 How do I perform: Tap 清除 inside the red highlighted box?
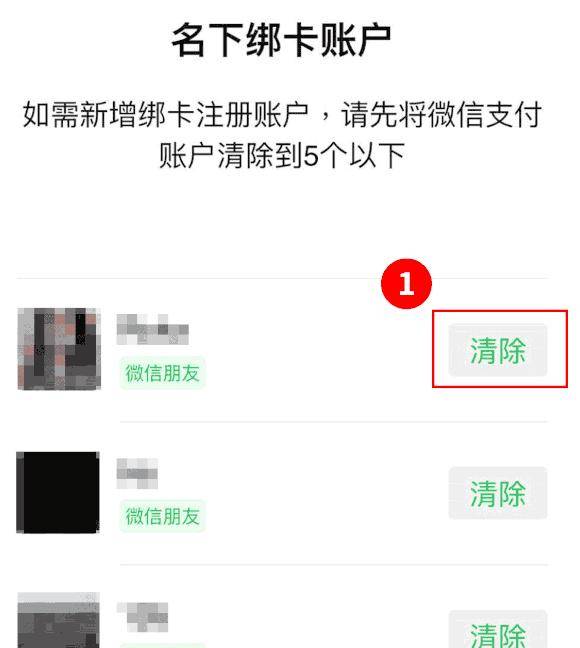[x=498, y=350]
